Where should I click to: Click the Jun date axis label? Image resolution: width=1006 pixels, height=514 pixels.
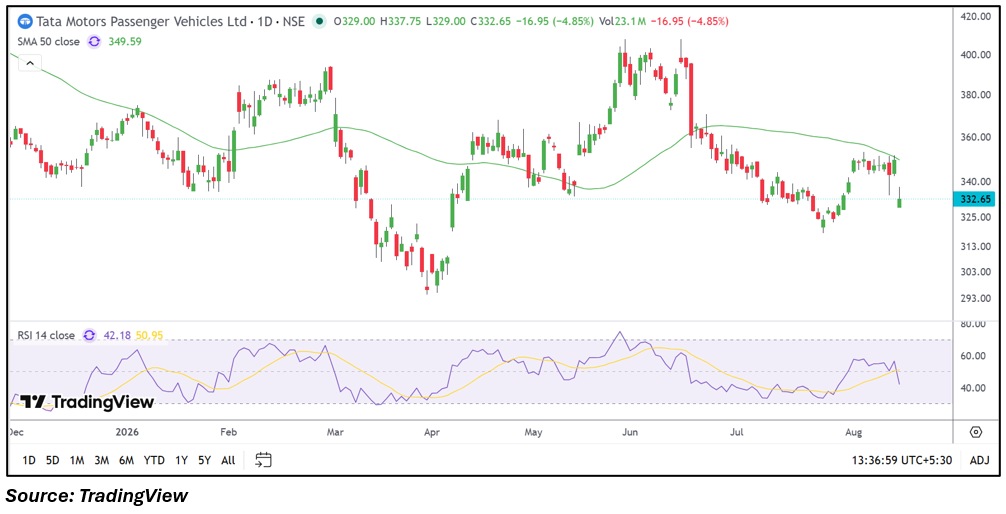[632, 431]
